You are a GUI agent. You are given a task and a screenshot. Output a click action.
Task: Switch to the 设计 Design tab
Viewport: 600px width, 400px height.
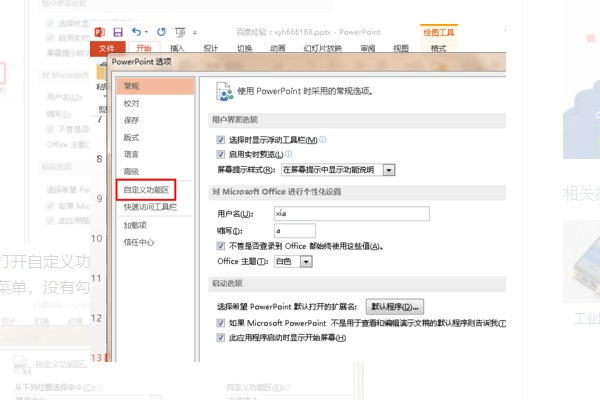[210, 48]
